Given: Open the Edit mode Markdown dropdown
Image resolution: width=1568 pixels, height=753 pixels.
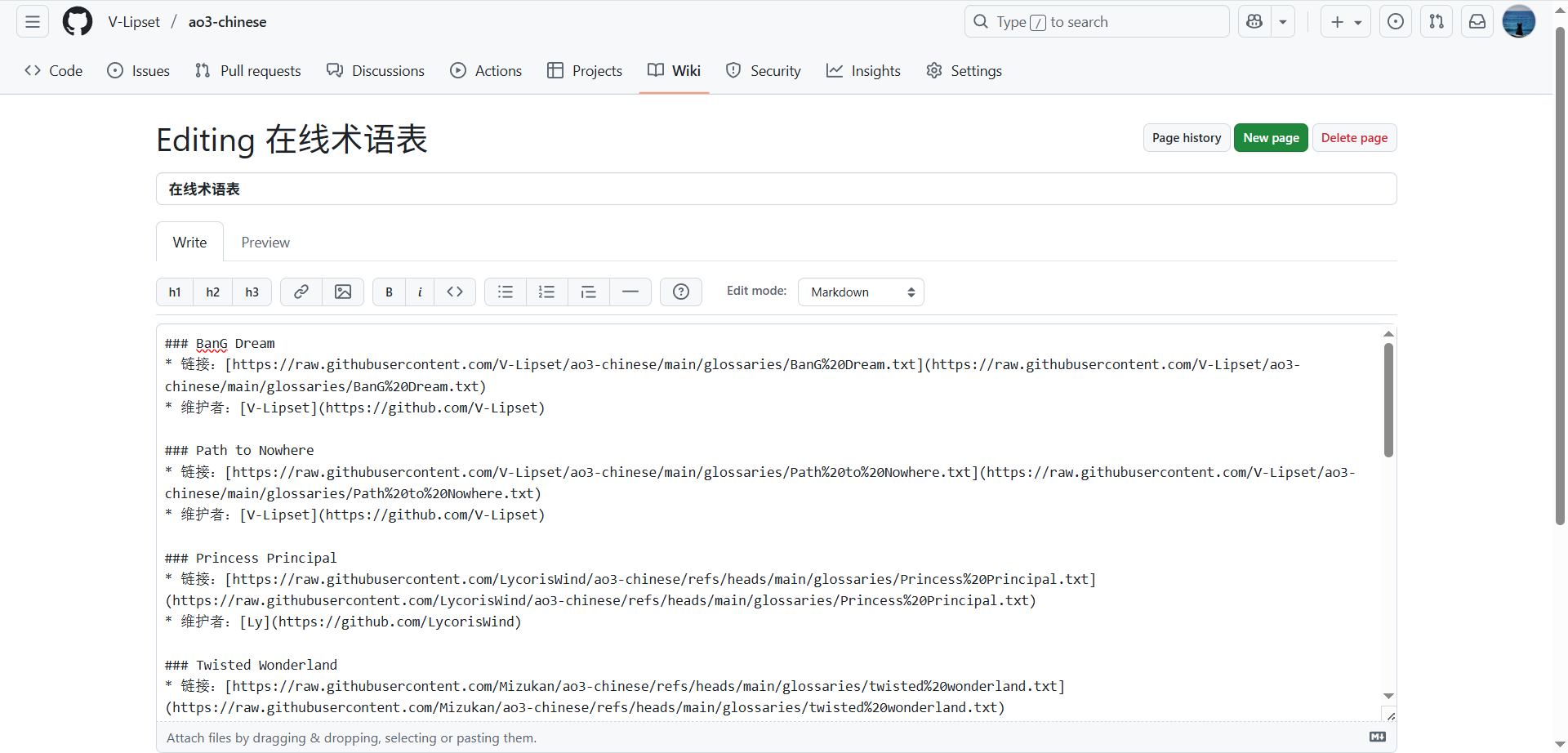Looking at the screenshot, I should point(861,292).
